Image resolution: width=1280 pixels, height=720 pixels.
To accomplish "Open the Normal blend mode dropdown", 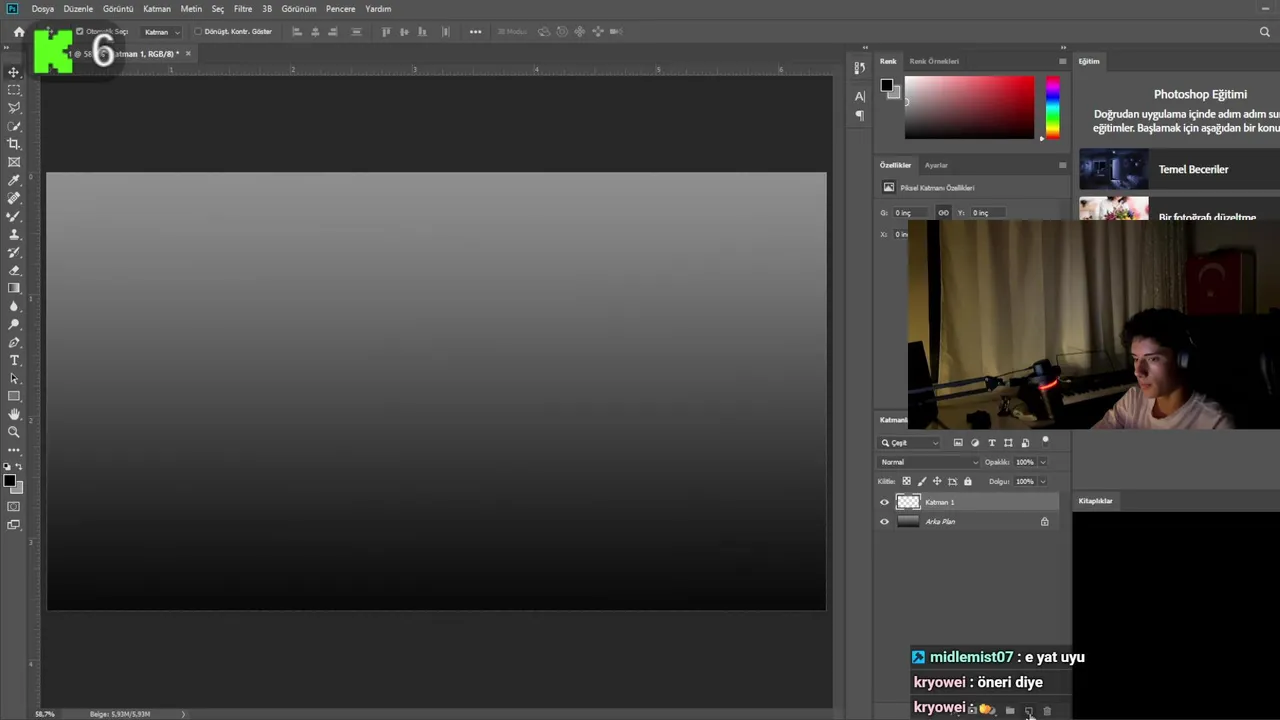I will (x=929, y=462).
